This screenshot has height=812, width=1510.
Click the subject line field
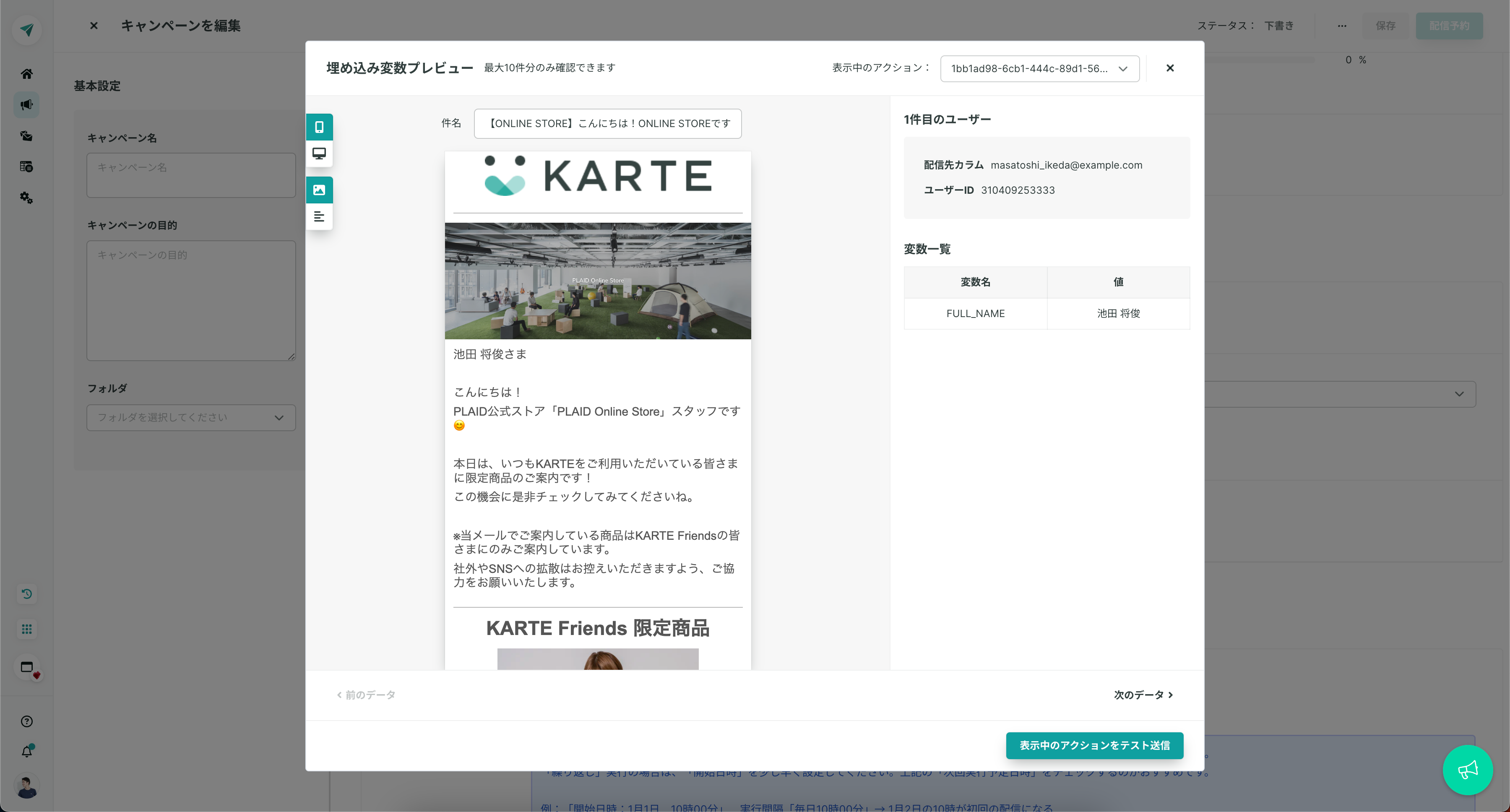click(607, 124)
